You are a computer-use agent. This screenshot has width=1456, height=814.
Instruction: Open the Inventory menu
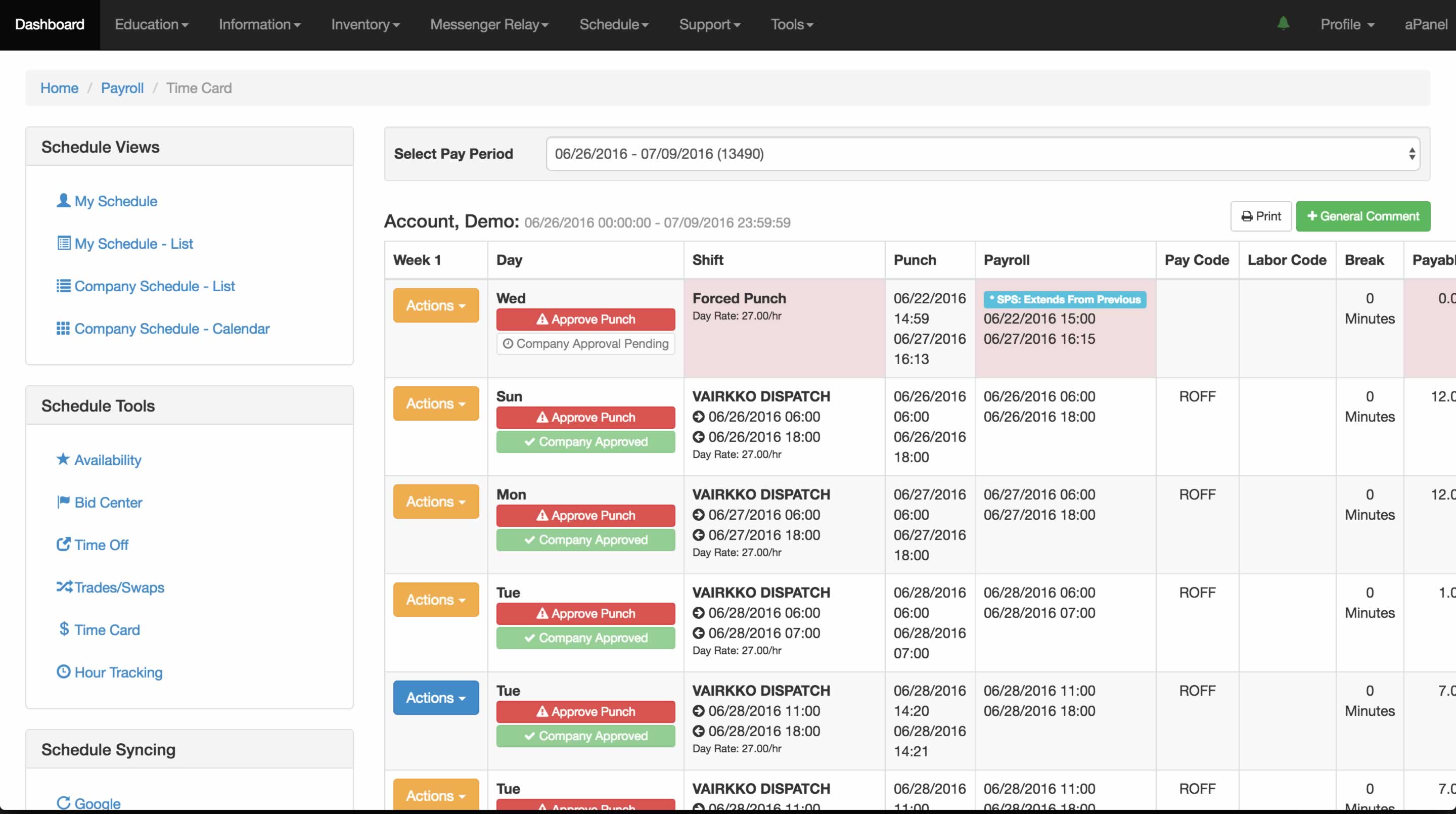(365, 24)
